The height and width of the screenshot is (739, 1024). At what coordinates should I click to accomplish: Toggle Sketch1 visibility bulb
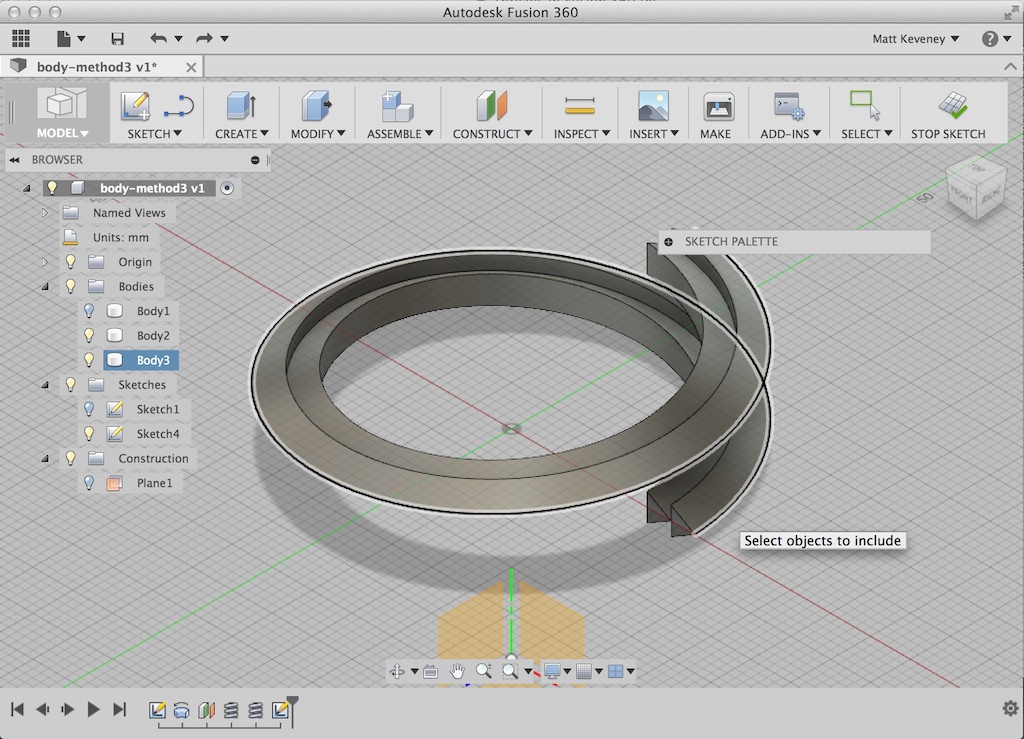point(88,409)
